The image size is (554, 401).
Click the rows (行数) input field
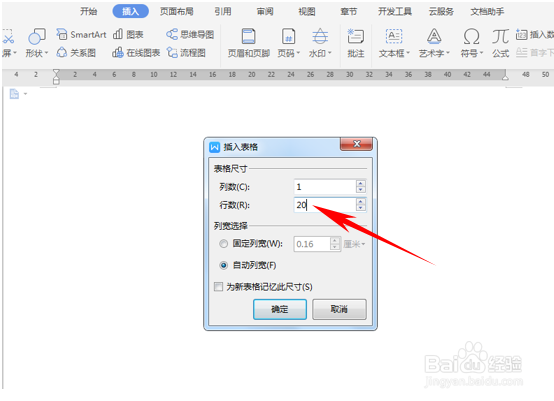(325, 205)
